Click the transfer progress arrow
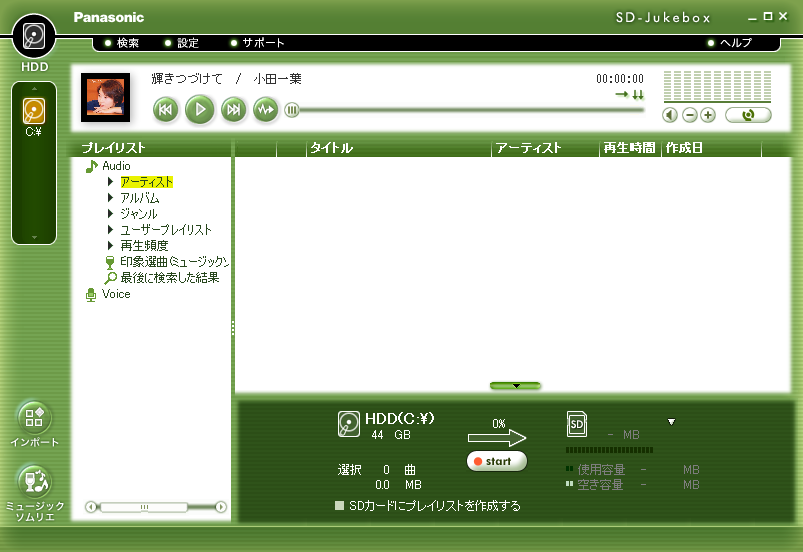 [497, 438]
